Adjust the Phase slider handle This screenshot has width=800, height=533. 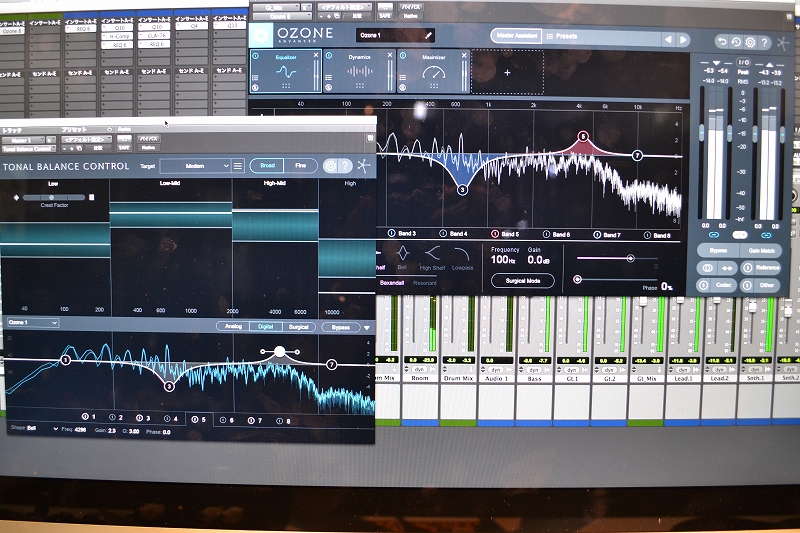tap(578, 279)
